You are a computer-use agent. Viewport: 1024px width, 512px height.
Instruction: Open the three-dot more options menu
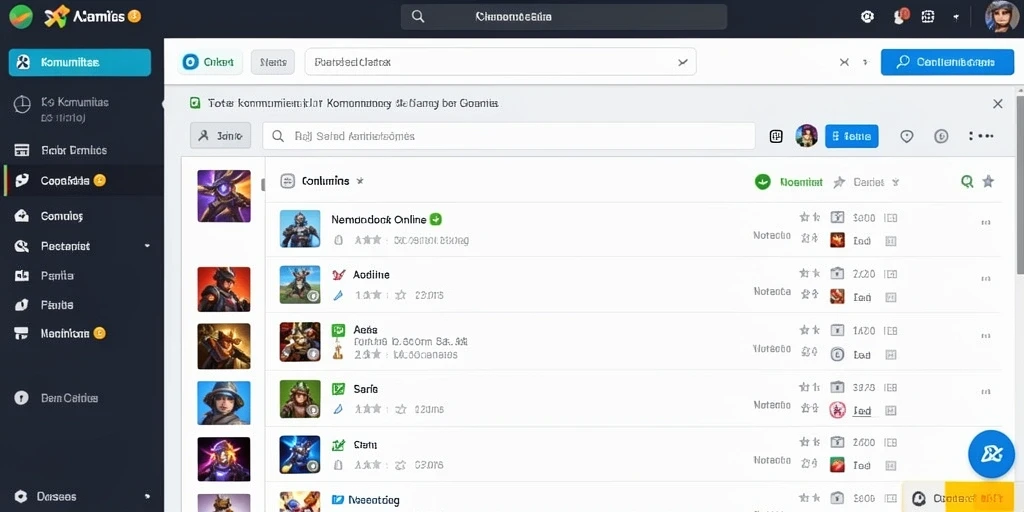point(981,136)
